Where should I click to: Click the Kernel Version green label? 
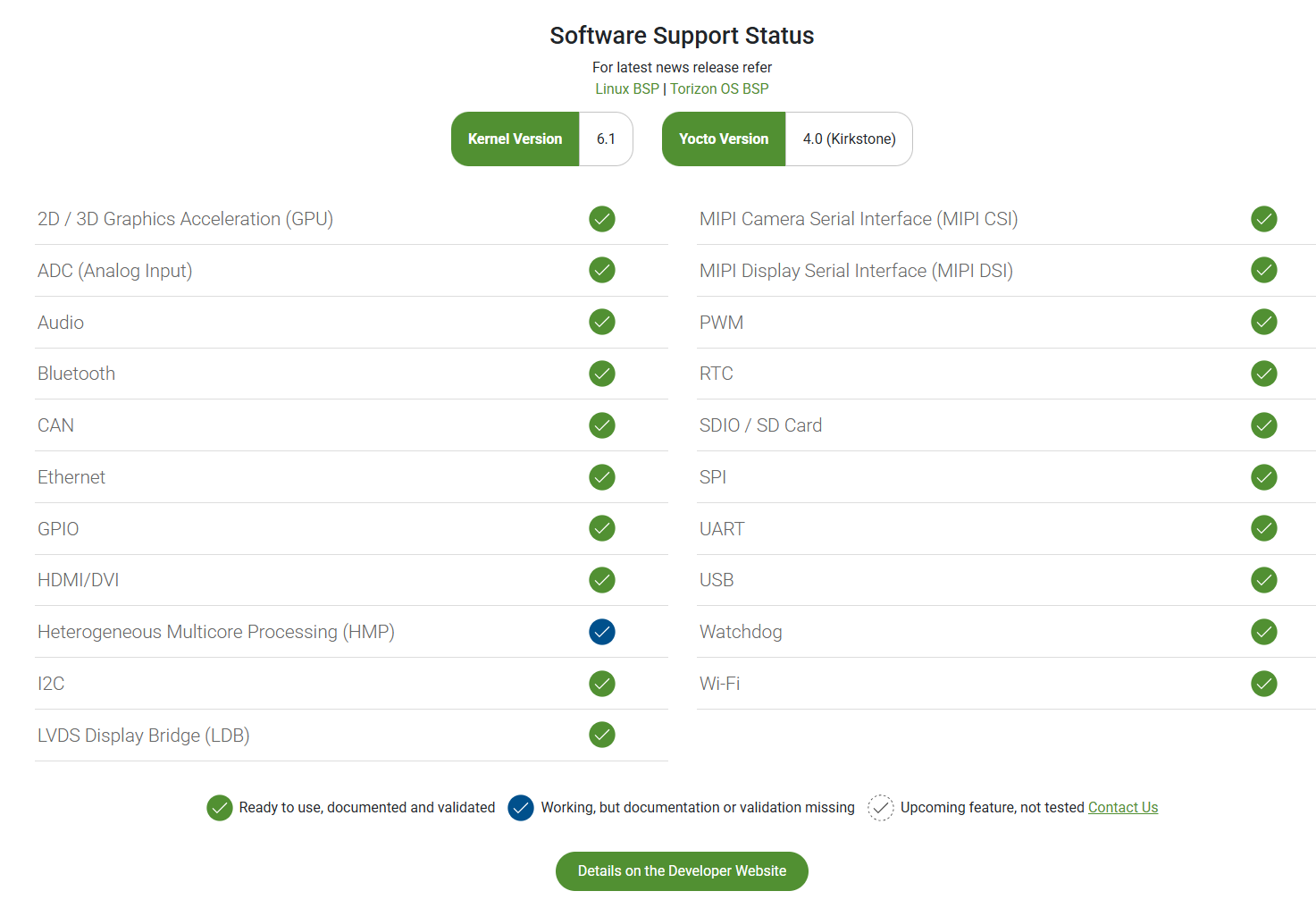[x=516, y=139]
